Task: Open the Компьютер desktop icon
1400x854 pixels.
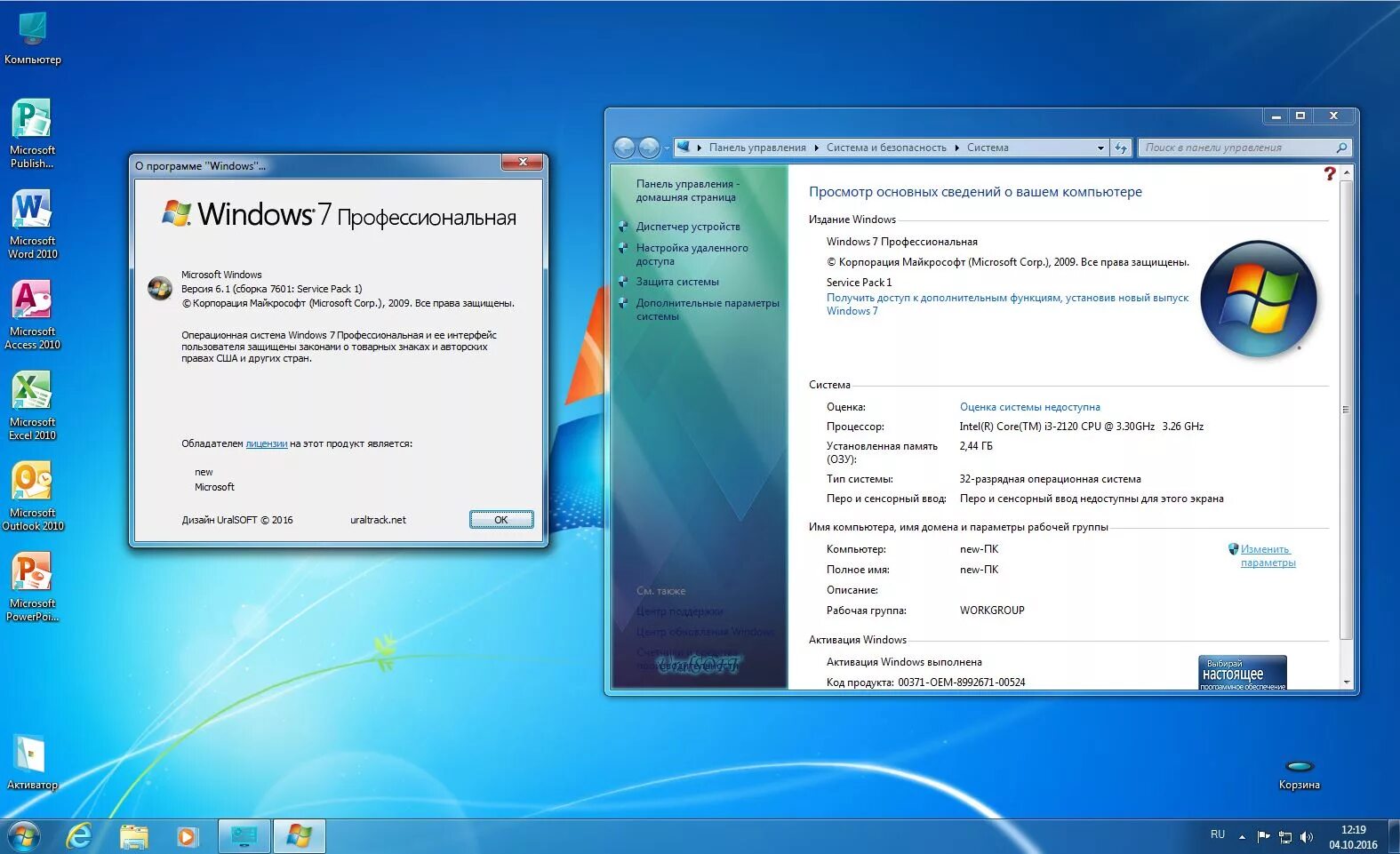Action: coord(33,39)
